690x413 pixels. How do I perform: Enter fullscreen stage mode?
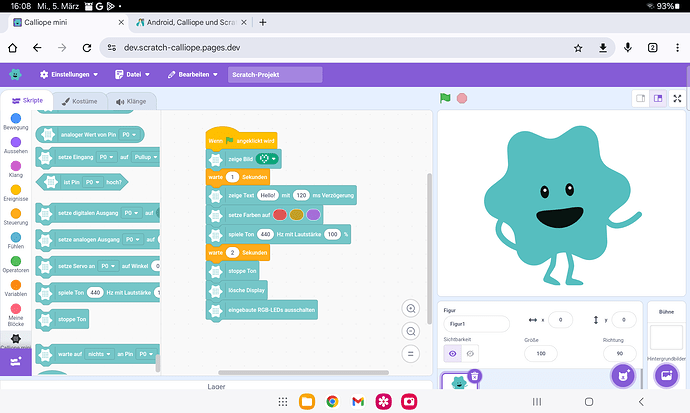[677, 99]
